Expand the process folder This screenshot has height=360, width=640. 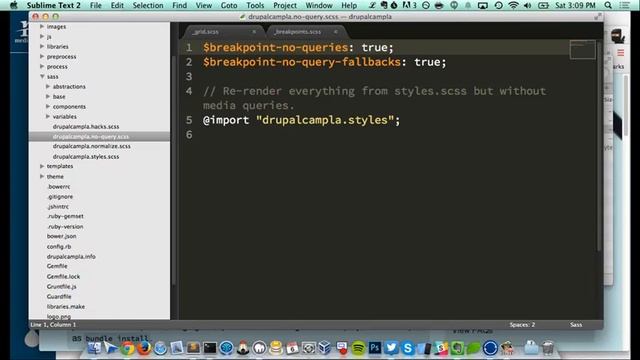tap(42, 67)
